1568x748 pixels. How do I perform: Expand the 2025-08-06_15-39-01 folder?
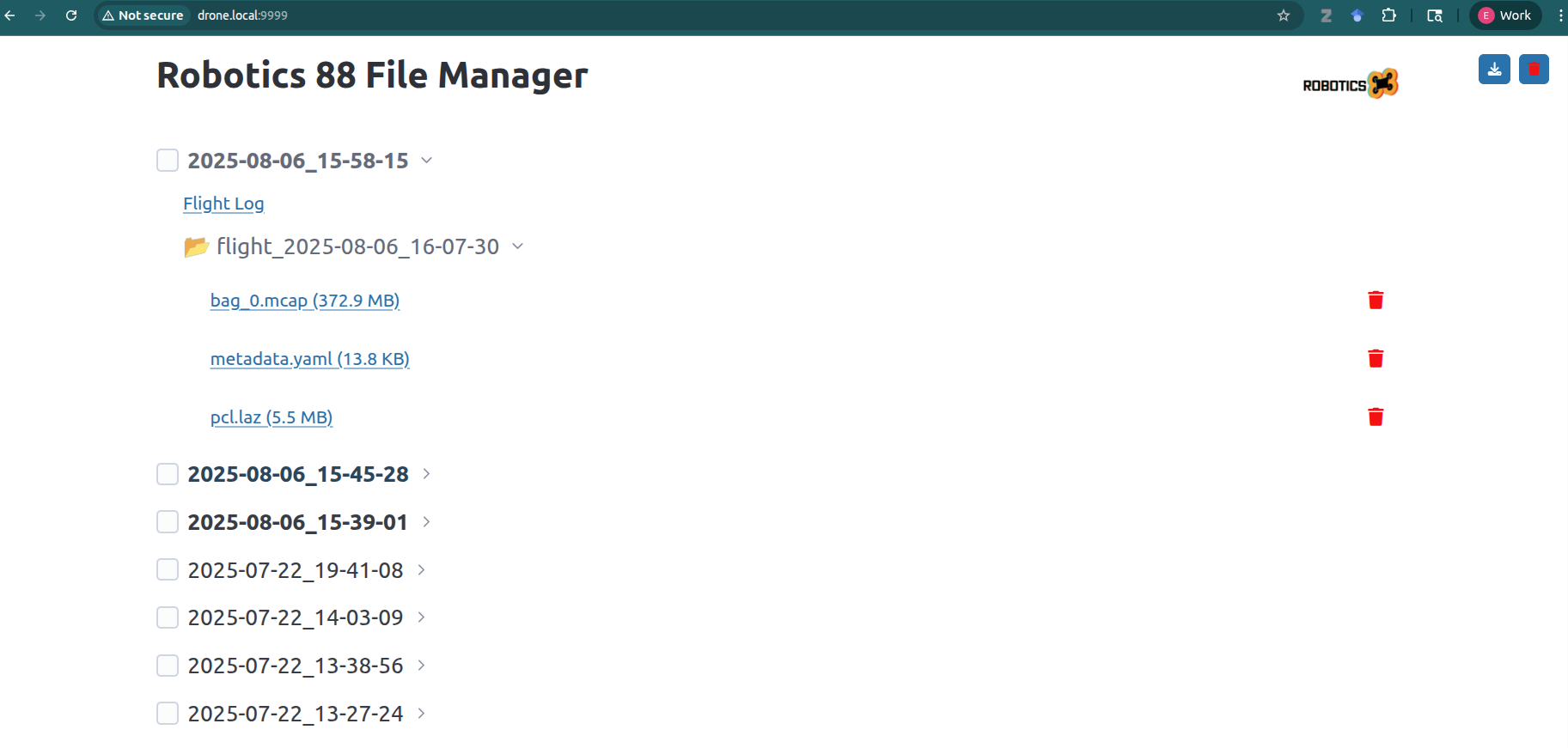point(426,521)
